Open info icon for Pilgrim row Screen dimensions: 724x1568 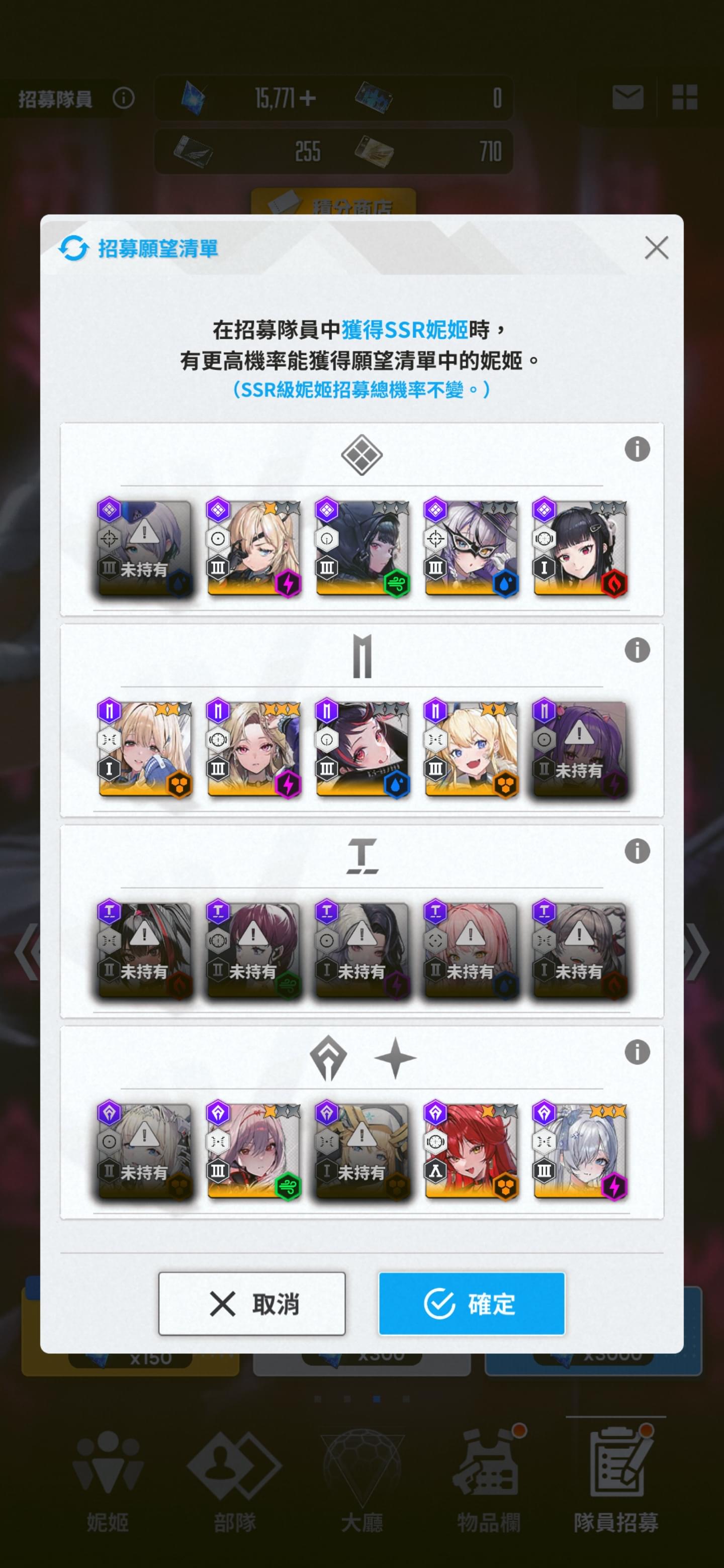click(x=637, y=1052)
